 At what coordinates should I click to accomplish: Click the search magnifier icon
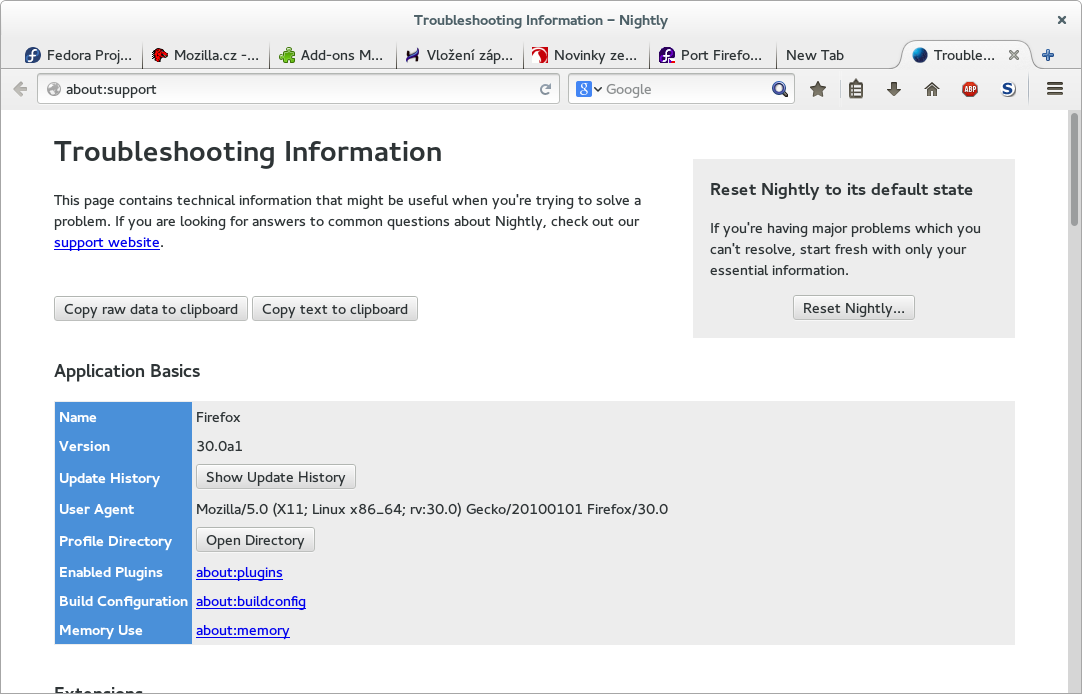(x=780, y=89)
